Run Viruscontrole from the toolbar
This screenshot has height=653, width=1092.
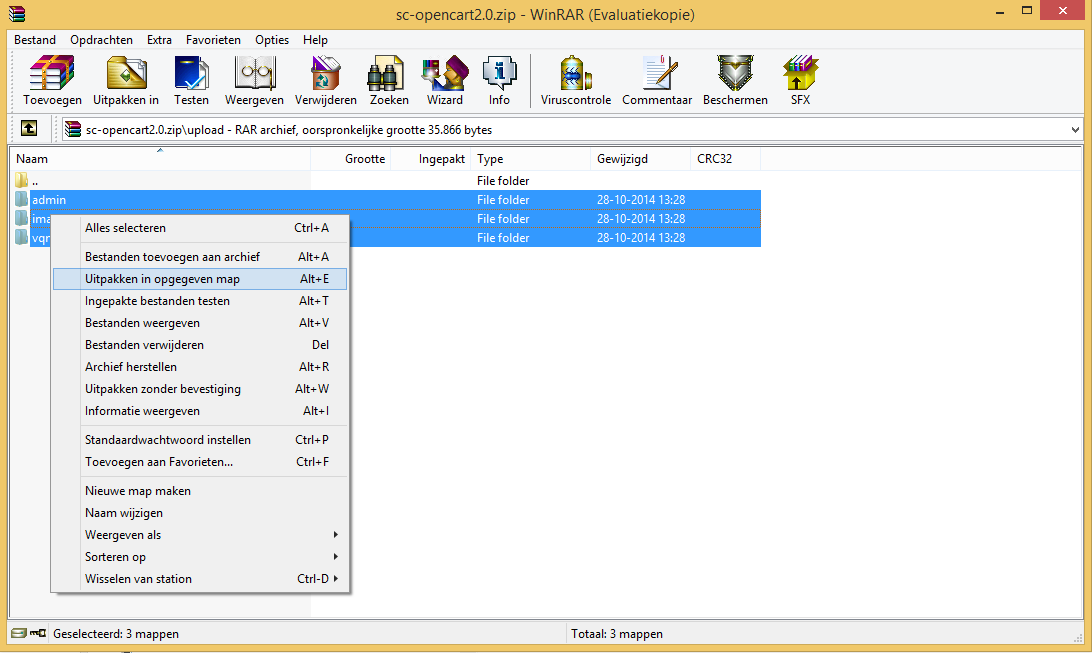[x=576, y=81]
